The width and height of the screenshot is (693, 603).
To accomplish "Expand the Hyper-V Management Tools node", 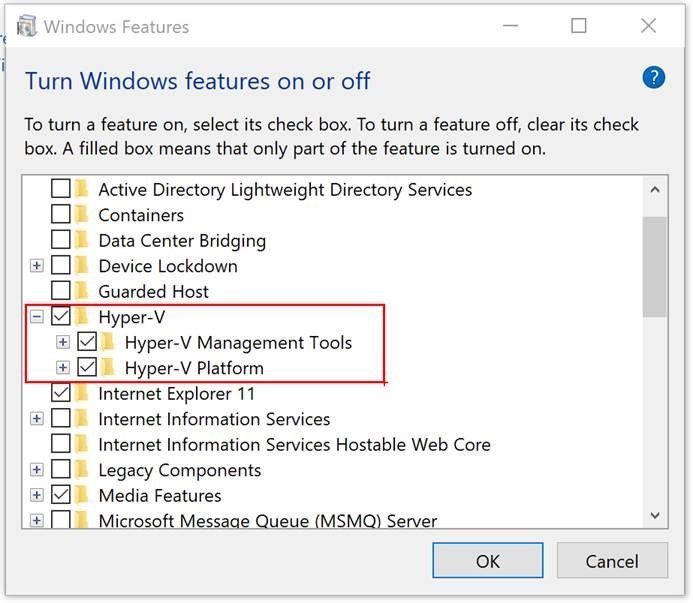I will tap(63, 343).
